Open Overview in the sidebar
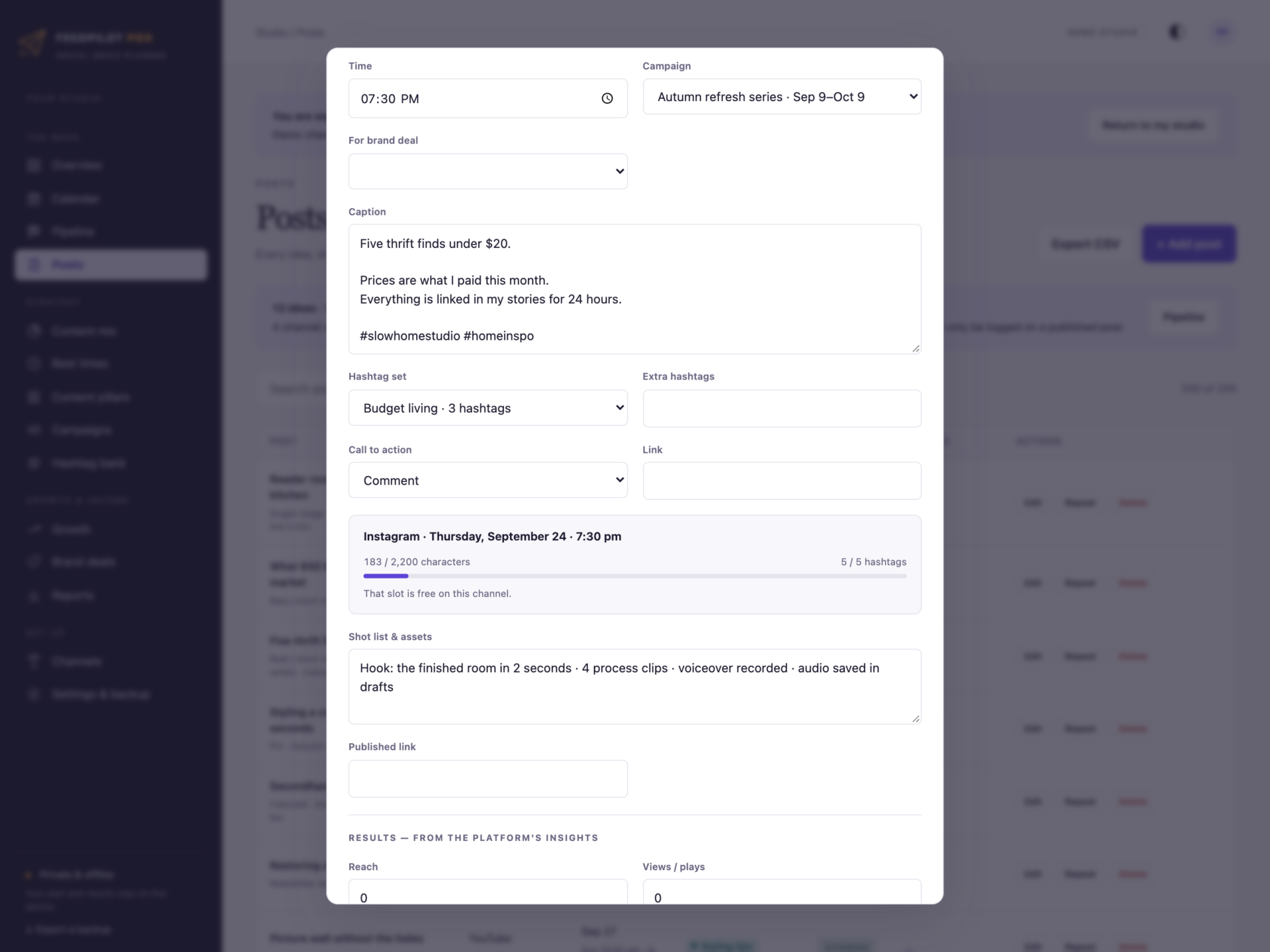 pos(111,165)
